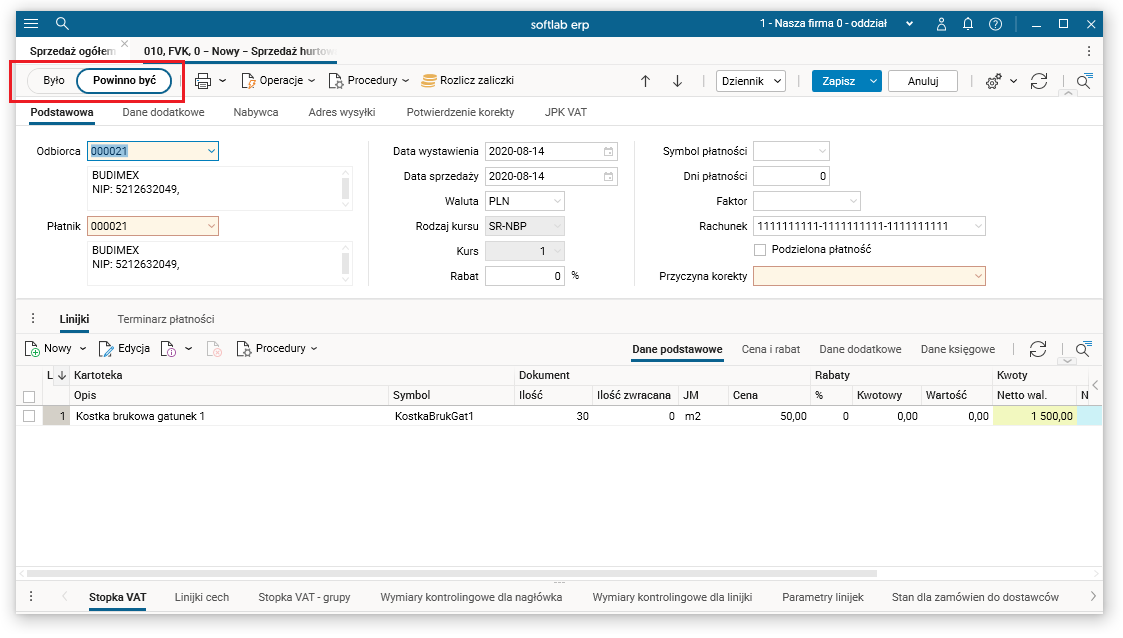Tick the select-all lines header checkbox
The height and width of the screenshot is (638, 1123).
[x=29, y=396]
